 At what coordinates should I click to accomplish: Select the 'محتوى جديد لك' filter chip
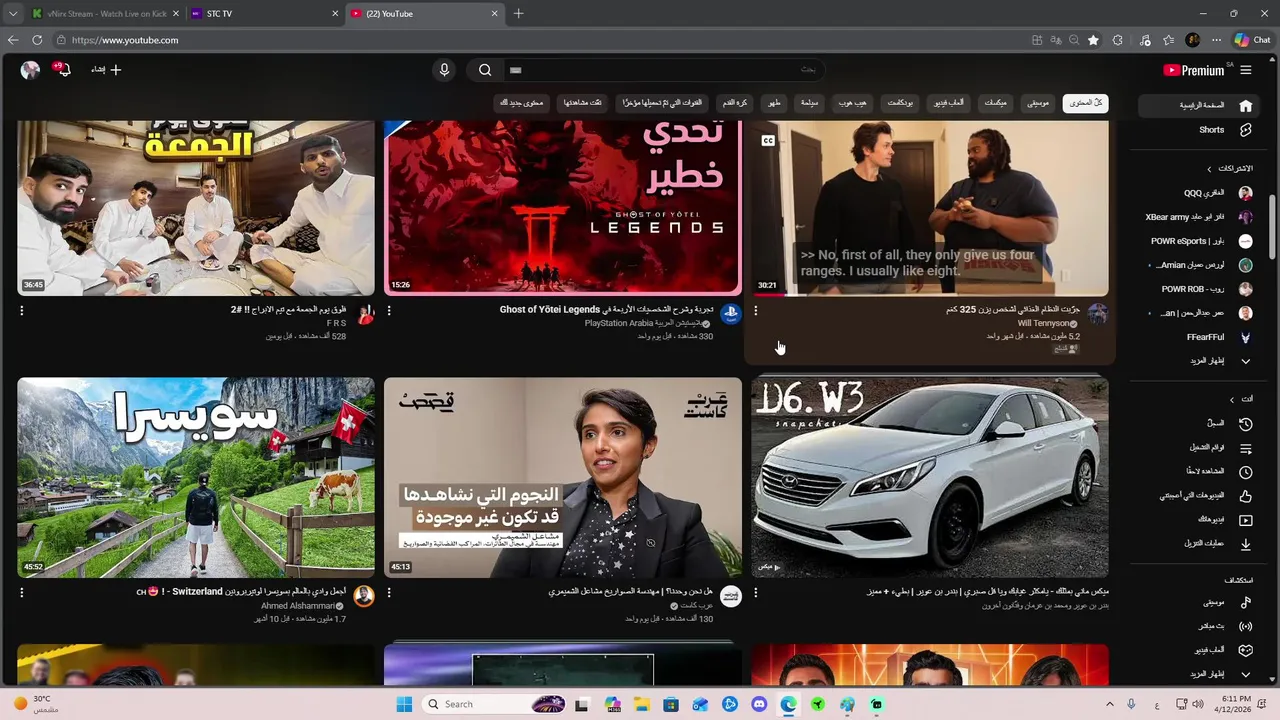[521, 103]
